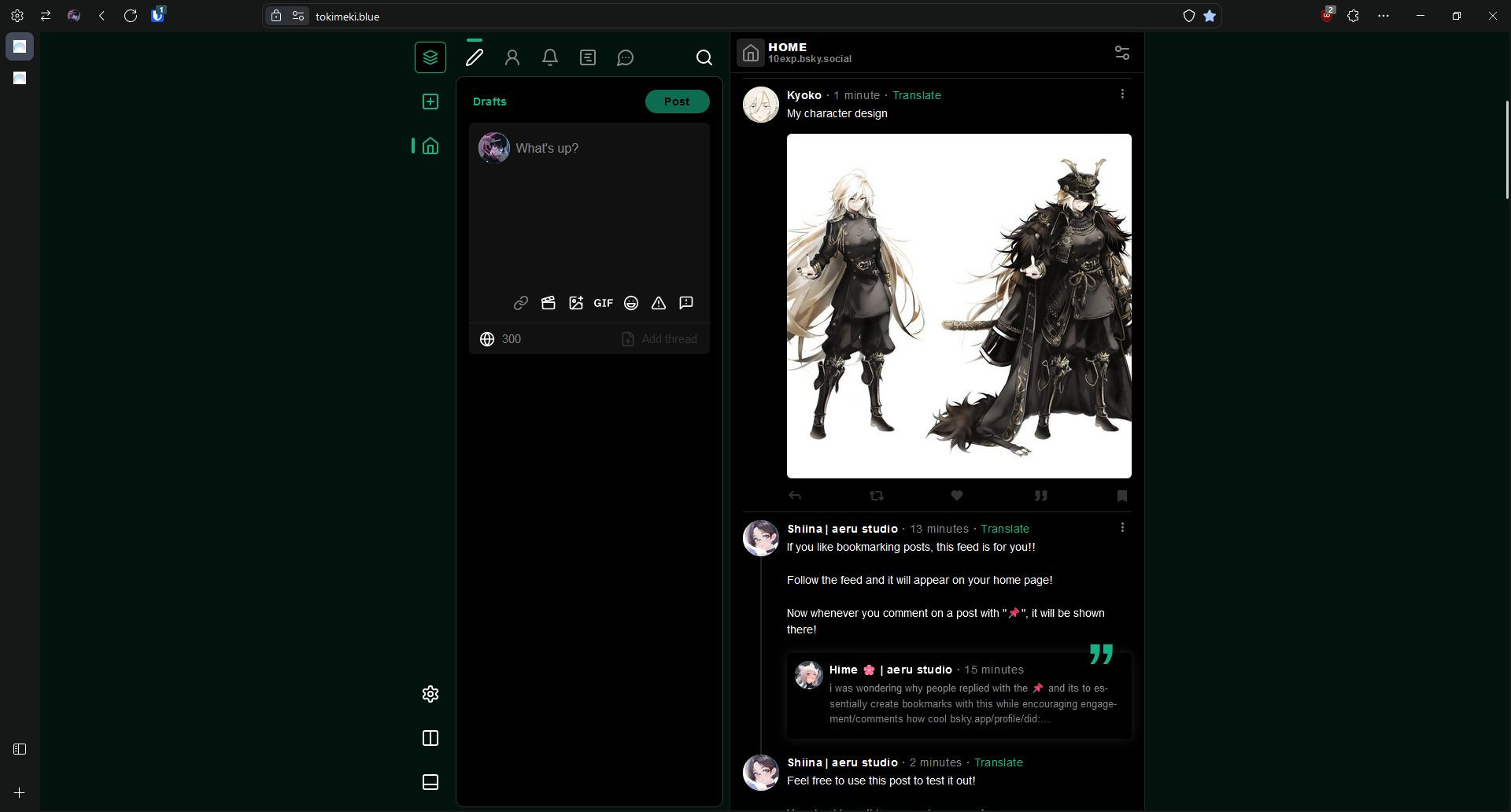This screenshot has height=812, width=1511.
Task: Insert a GIF into post
Action: click(604, 303)
